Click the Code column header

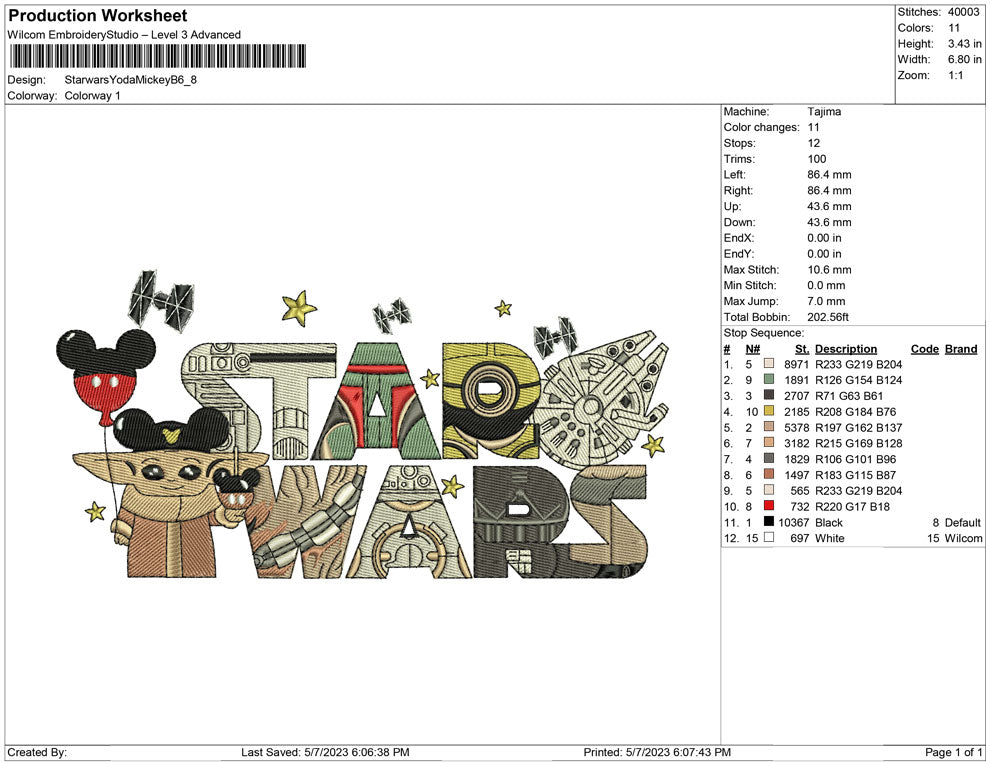coord(924,349)
